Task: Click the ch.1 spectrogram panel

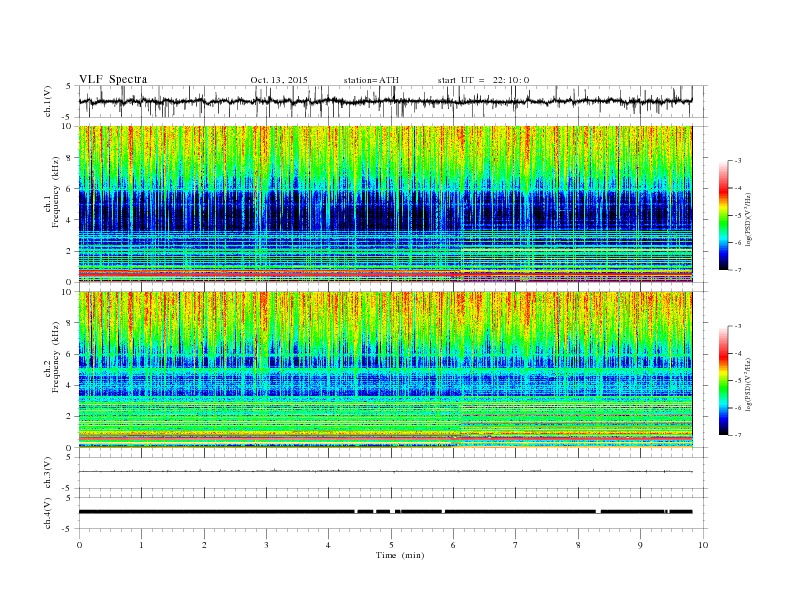Action: coord(385,204)
